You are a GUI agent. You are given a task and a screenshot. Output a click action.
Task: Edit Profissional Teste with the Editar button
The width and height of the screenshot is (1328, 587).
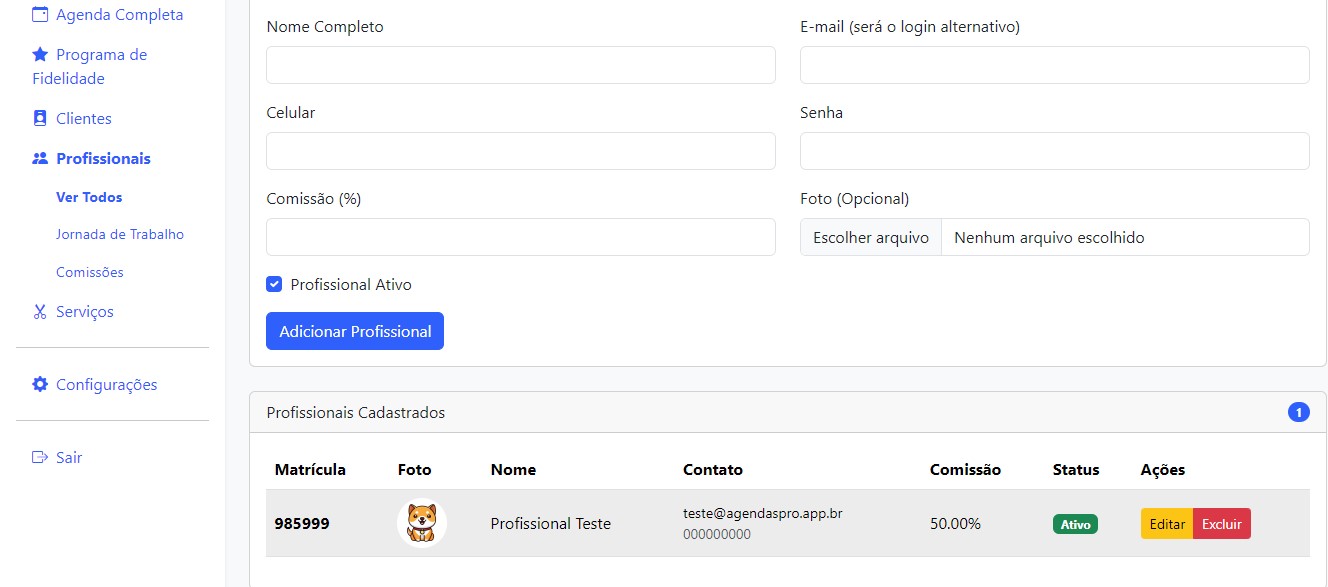[x=1167, y=523]
